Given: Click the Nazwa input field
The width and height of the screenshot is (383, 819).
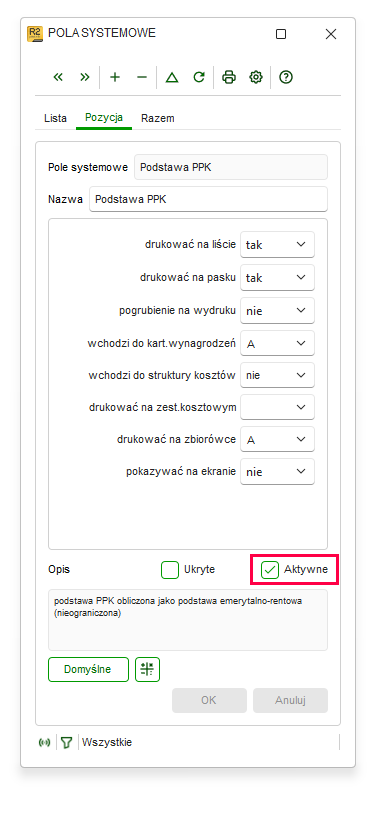Looking at the screenshot, I should pos(208,200).
